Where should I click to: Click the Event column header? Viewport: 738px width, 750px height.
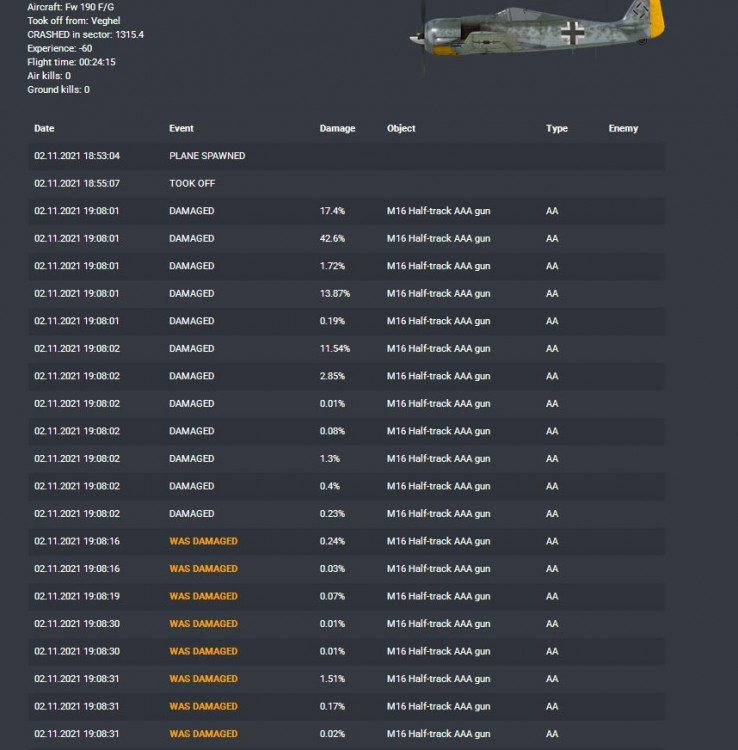point(181,129)
